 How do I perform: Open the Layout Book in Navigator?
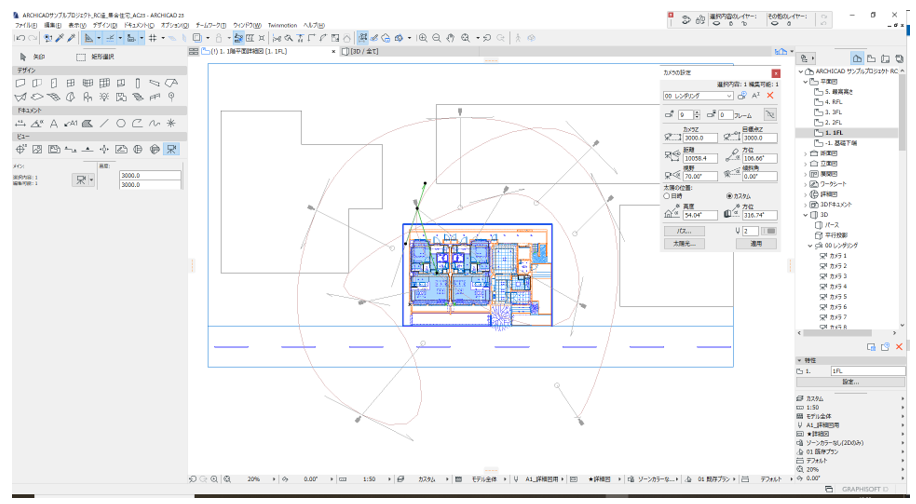pos(886,58)
